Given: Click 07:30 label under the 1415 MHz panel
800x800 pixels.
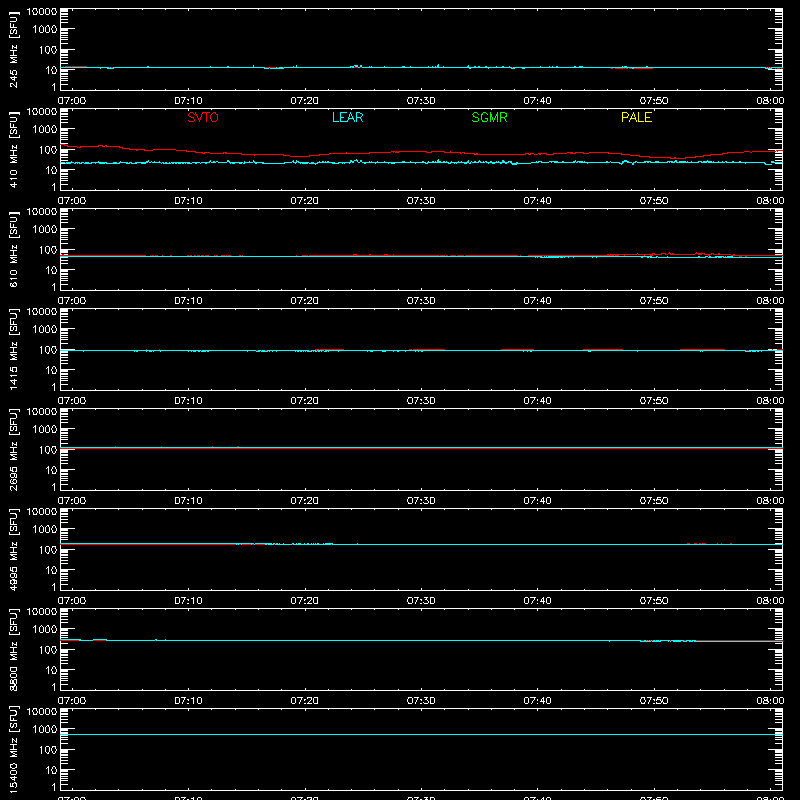Looking at the screenshot, I should coord(421,401).
